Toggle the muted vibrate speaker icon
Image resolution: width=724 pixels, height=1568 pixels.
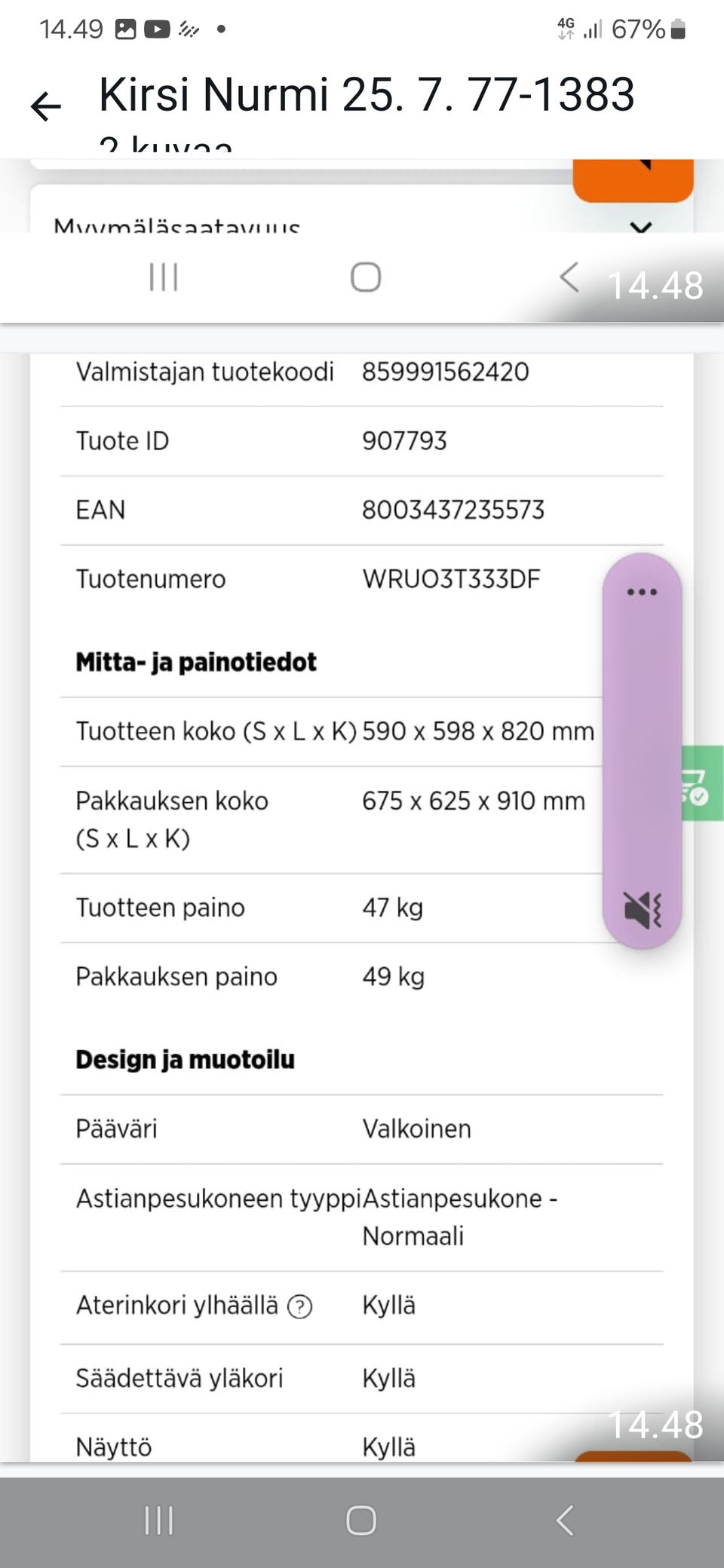643,909
